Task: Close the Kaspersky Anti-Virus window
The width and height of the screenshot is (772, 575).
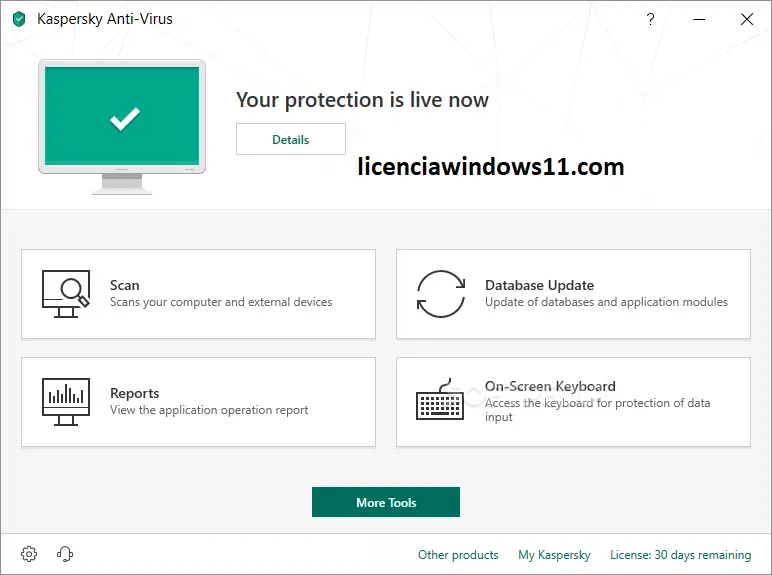Action: point(747,19)
